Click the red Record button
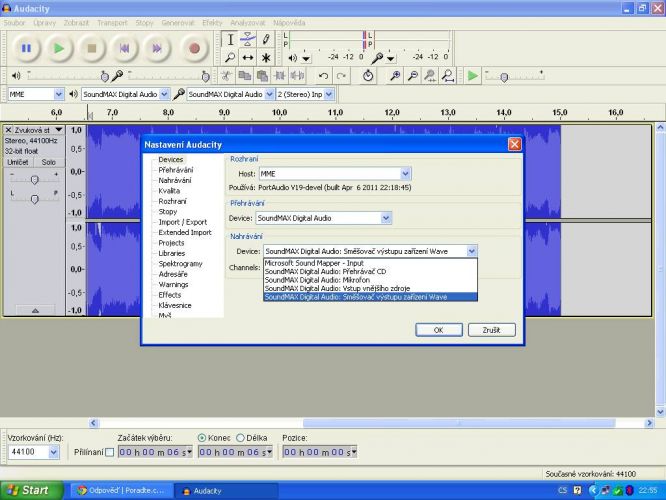666x500 pixels. pos(194,48)
